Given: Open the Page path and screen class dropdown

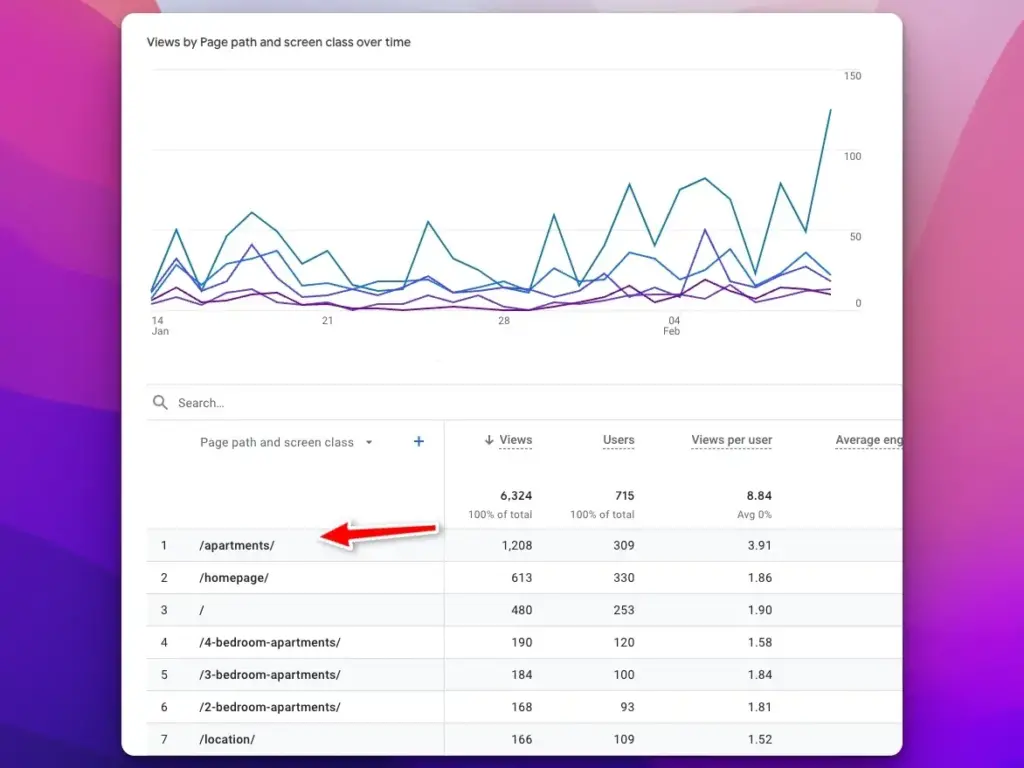Looking at the screenshot, I should coord(369,442).
